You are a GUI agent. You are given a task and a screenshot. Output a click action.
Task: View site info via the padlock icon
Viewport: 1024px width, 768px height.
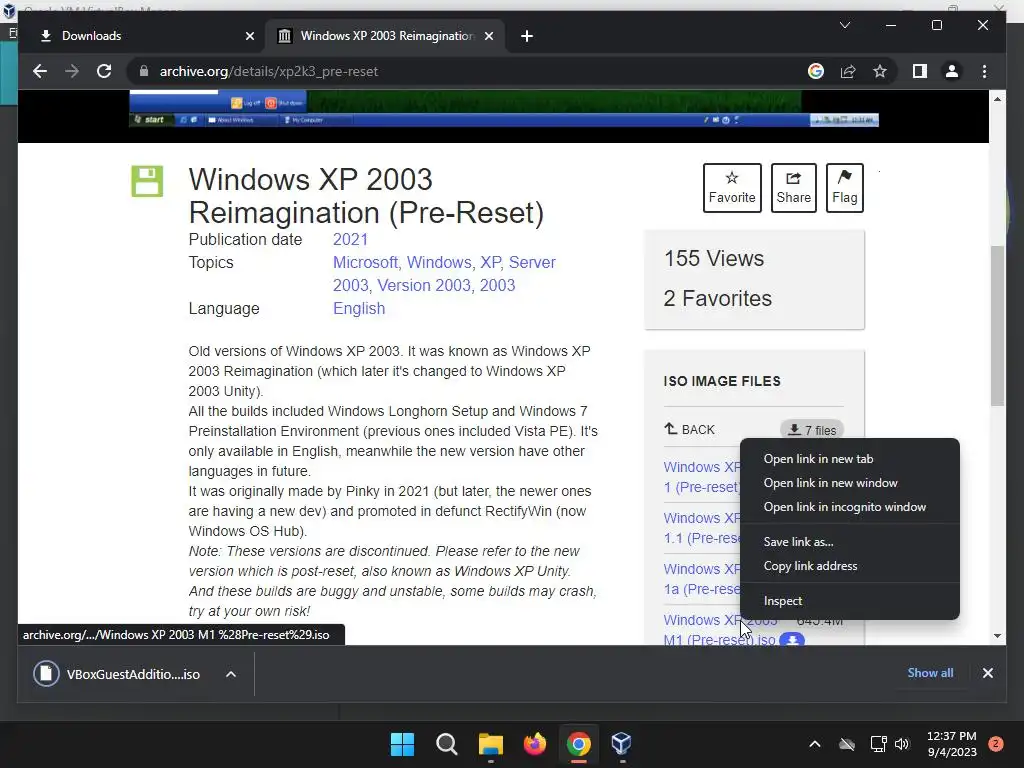pyautogui.click(x=144, y=71)
